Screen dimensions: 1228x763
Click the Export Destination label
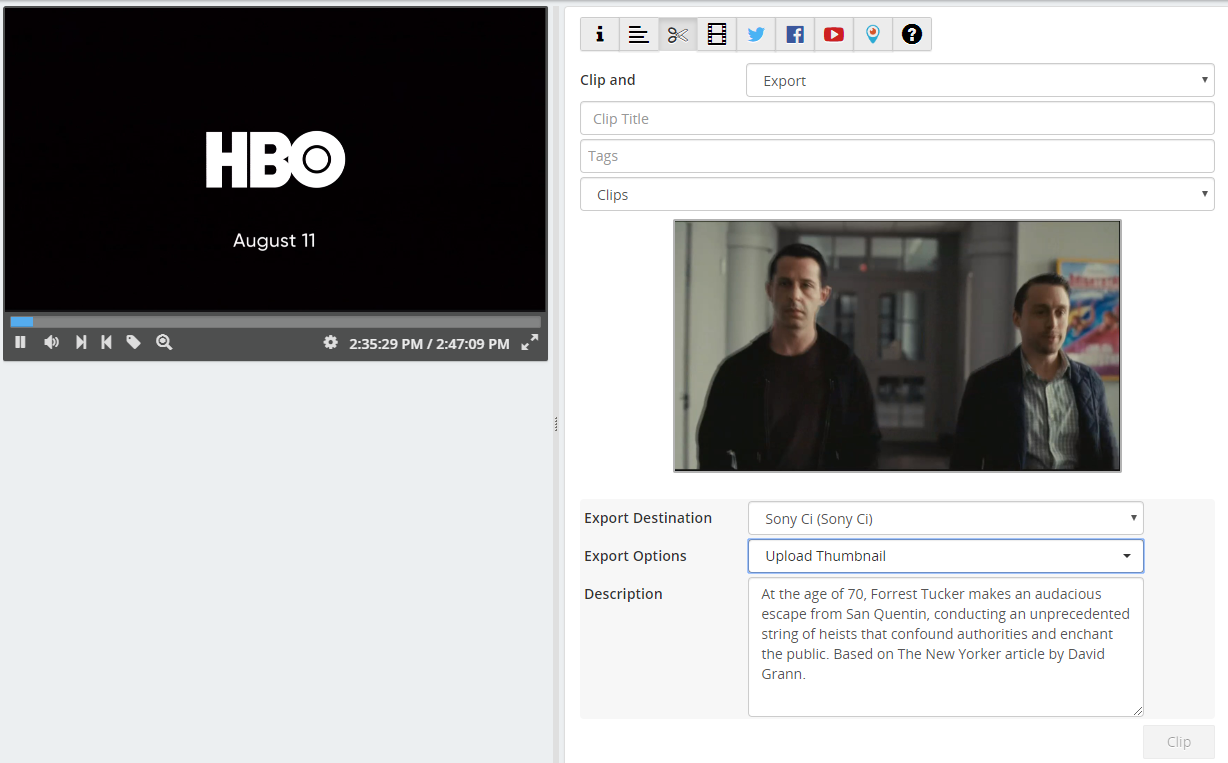click(648, 518)
